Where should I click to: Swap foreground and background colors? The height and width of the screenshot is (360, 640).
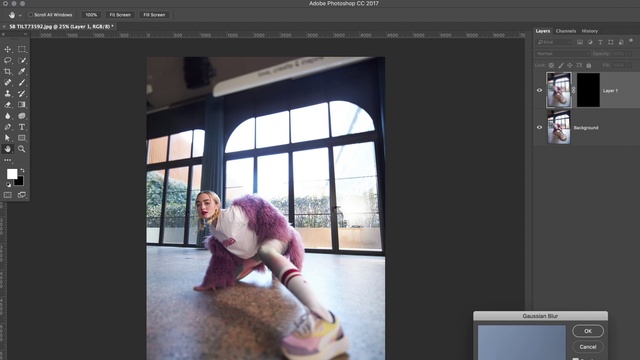[x=22, y=170]
